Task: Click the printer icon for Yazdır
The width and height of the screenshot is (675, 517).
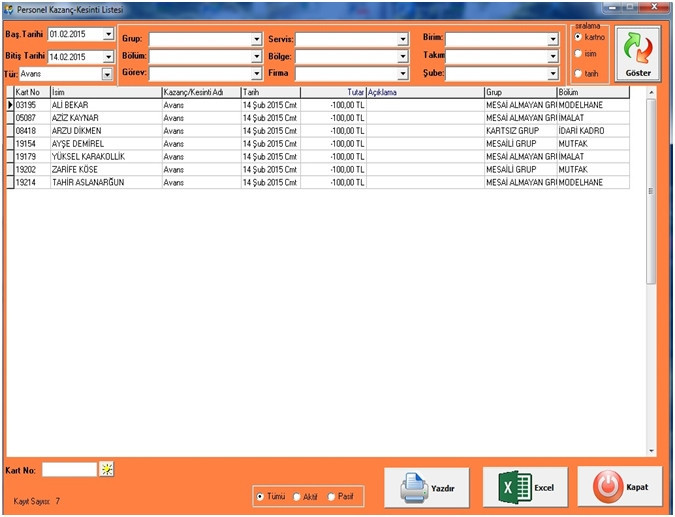Action: [414, 488]
